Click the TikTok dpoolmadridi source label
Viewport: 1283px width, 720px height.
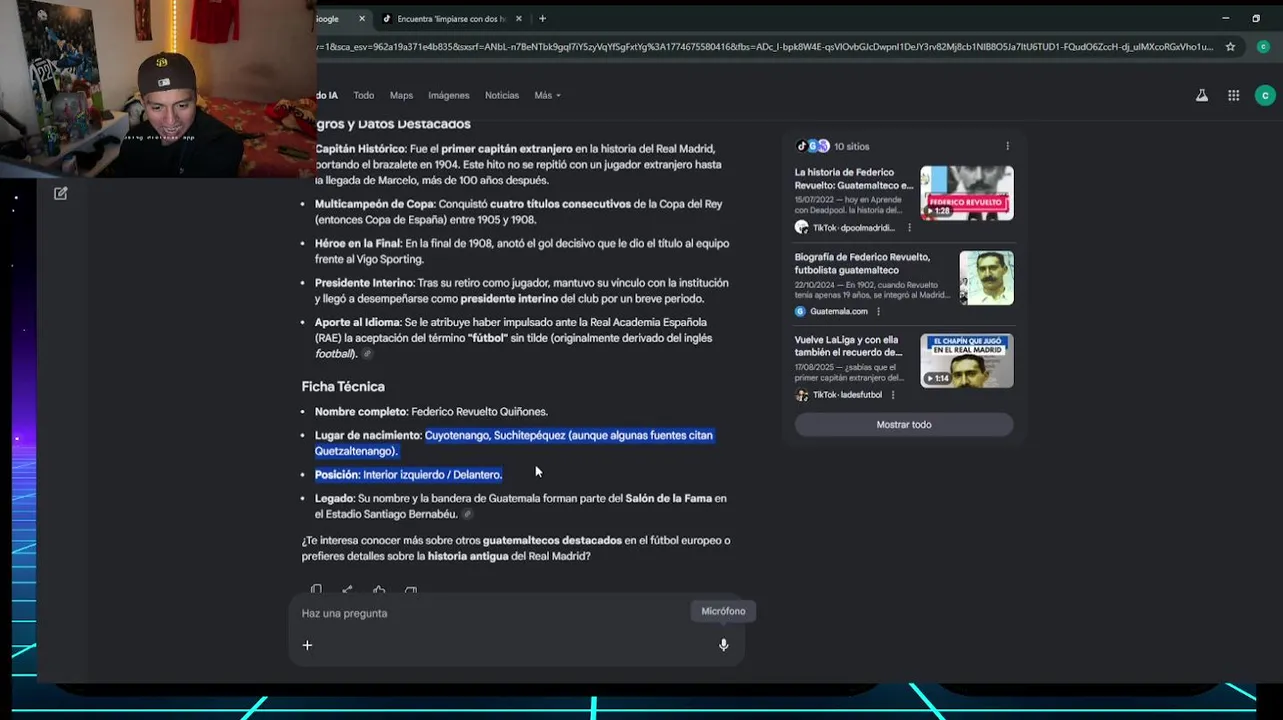tap(853, 228)
